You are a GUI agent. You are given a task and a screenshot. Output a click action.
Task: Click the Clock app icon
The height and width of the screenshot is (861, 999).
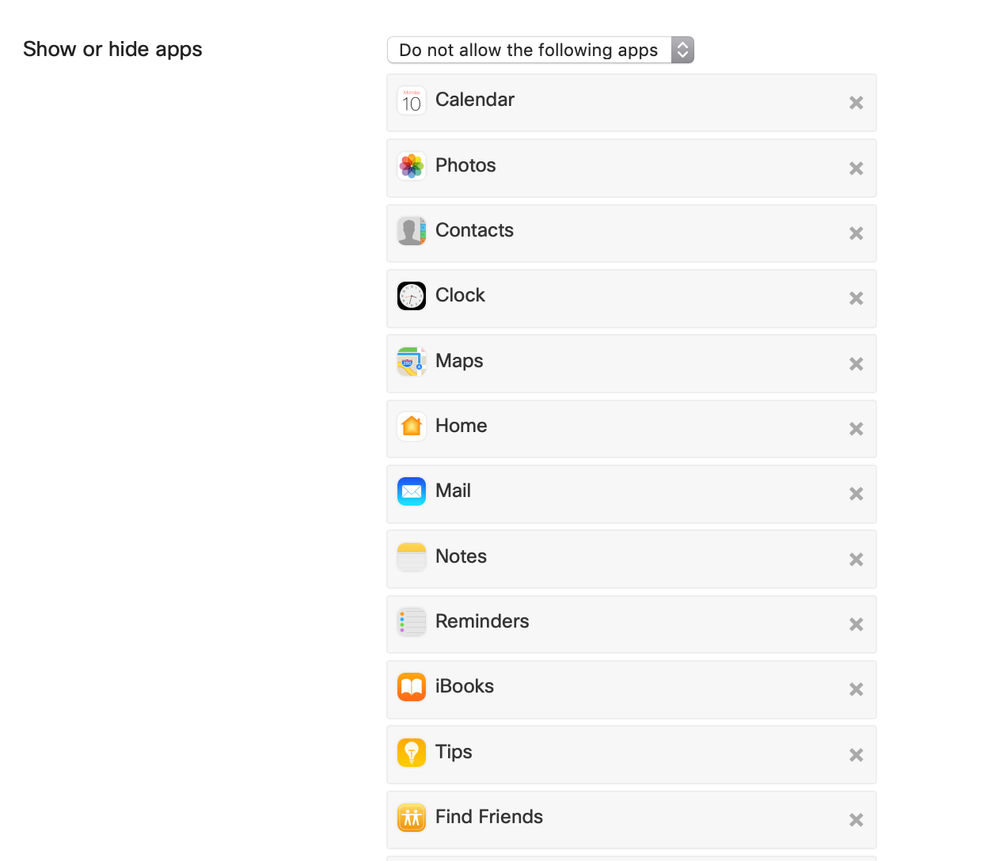411,296
